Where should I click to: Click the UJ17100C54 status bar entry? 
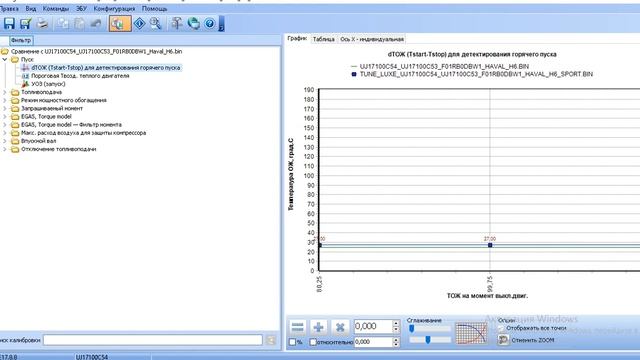tap(92, 357)
